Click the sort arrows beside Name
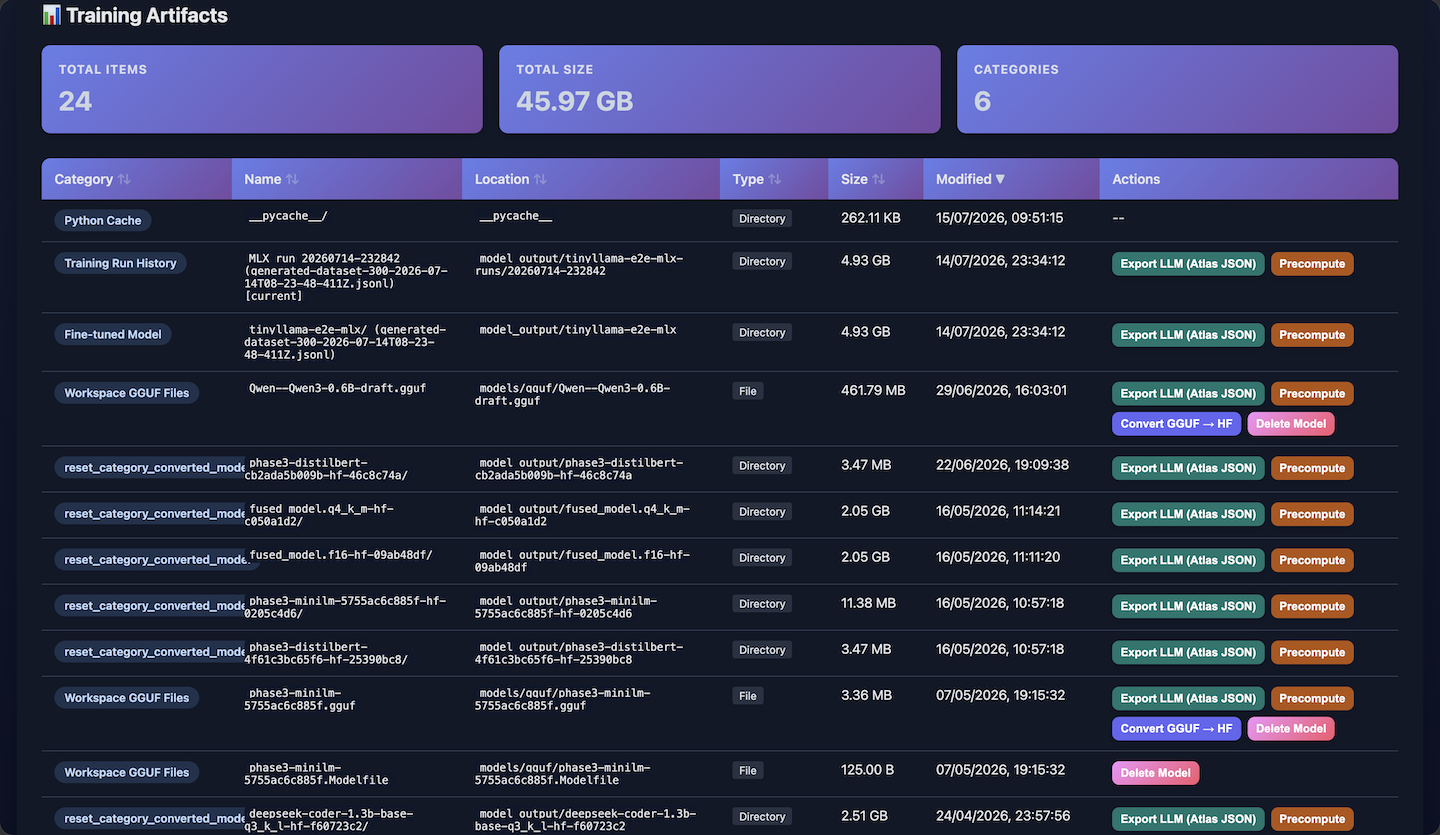1440x835 pixels. pyautogui.click(x=292, y=180)
